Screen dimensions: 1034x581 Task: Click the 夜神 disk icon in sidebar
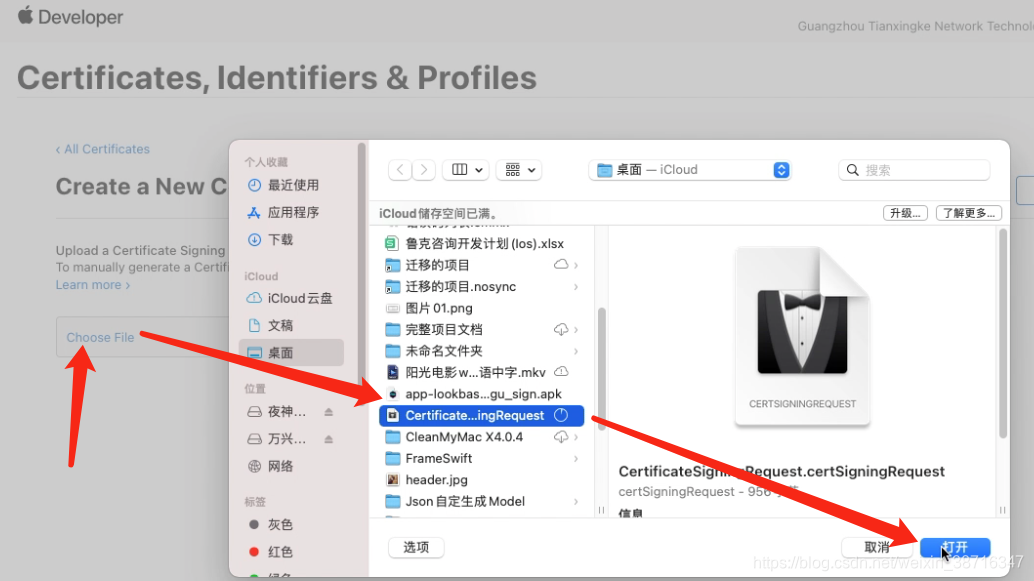coord(255,412)
